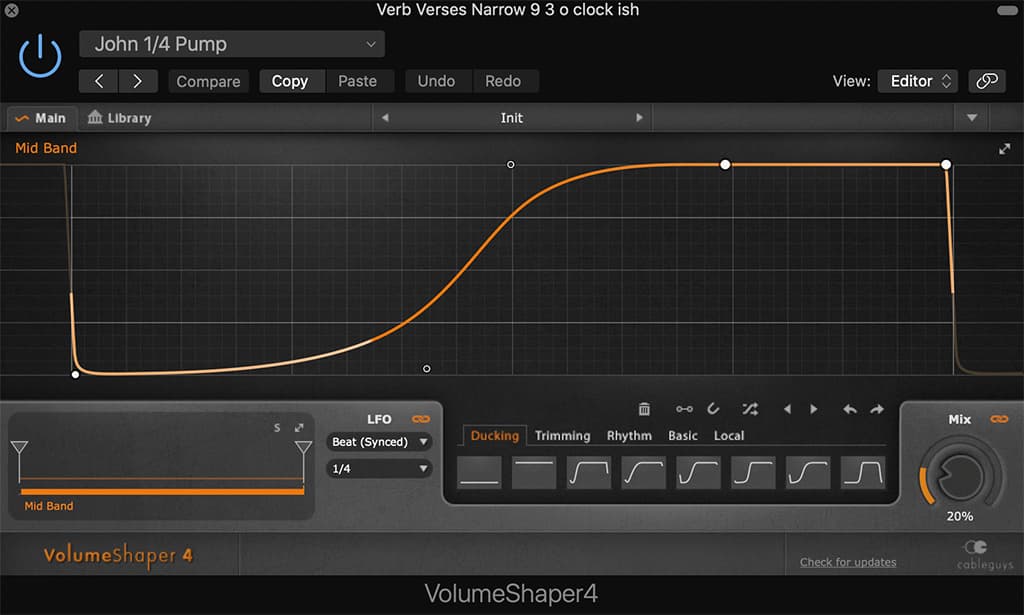Switch to the Main tab
Screen dimensions: 1024x615
click(x=42, y=118)
